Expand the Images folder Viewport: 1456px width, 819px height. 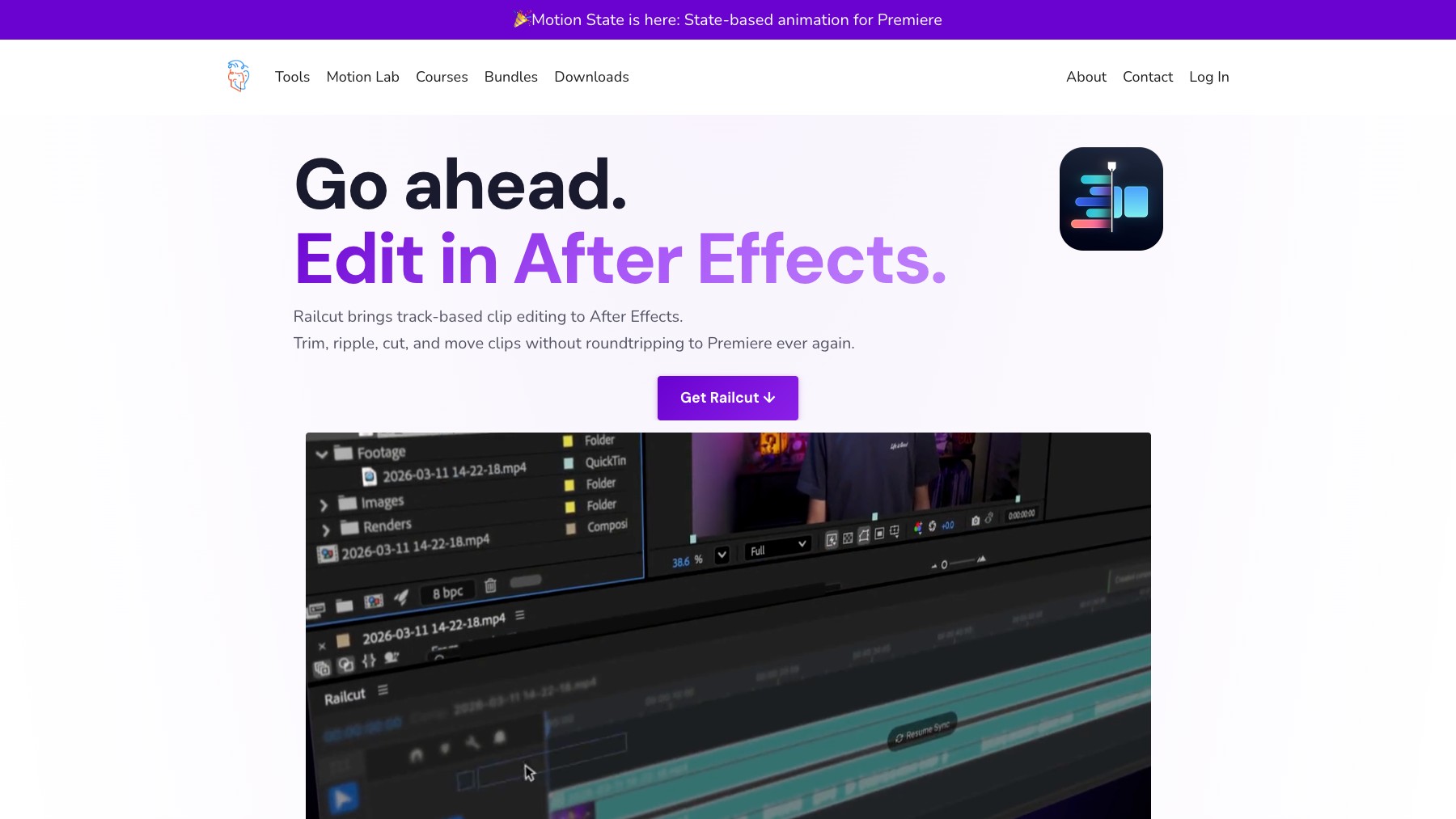coord(324,505)
